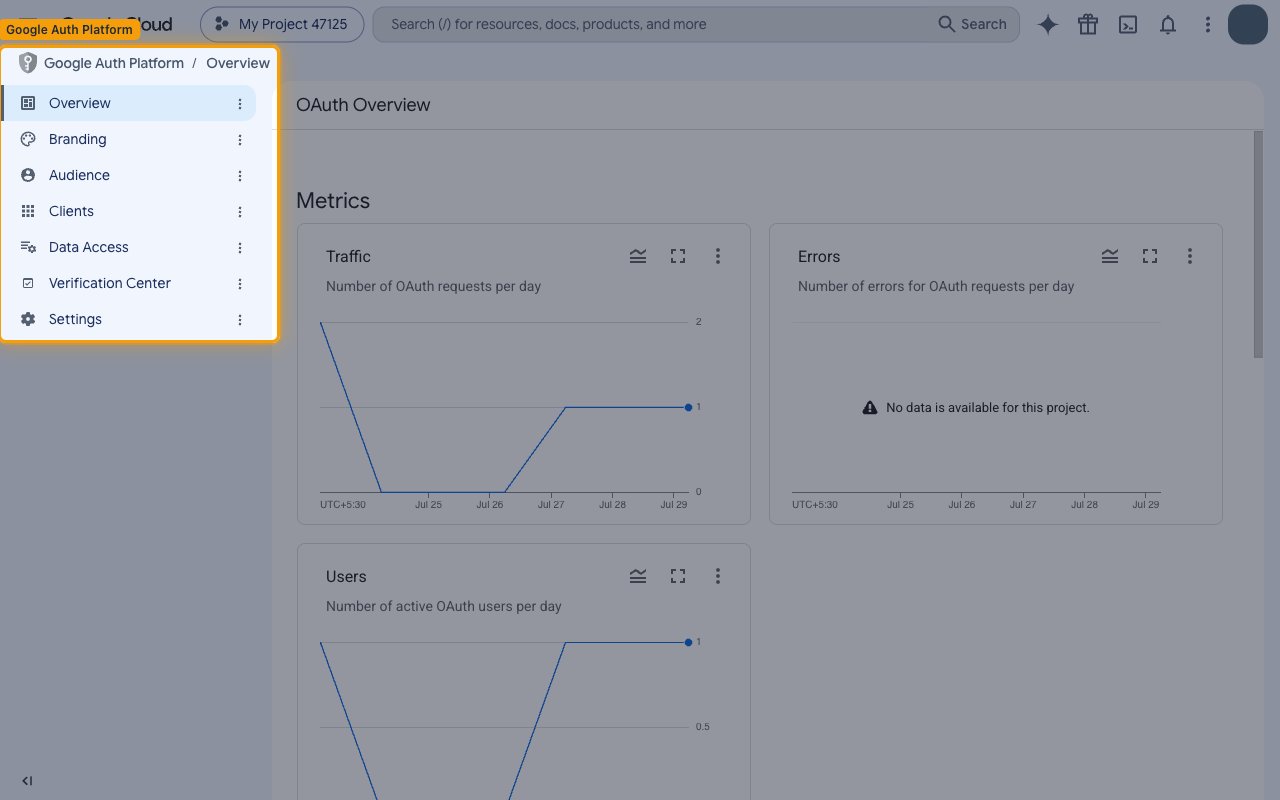Toggle the legend icon on Users chart

638,577
